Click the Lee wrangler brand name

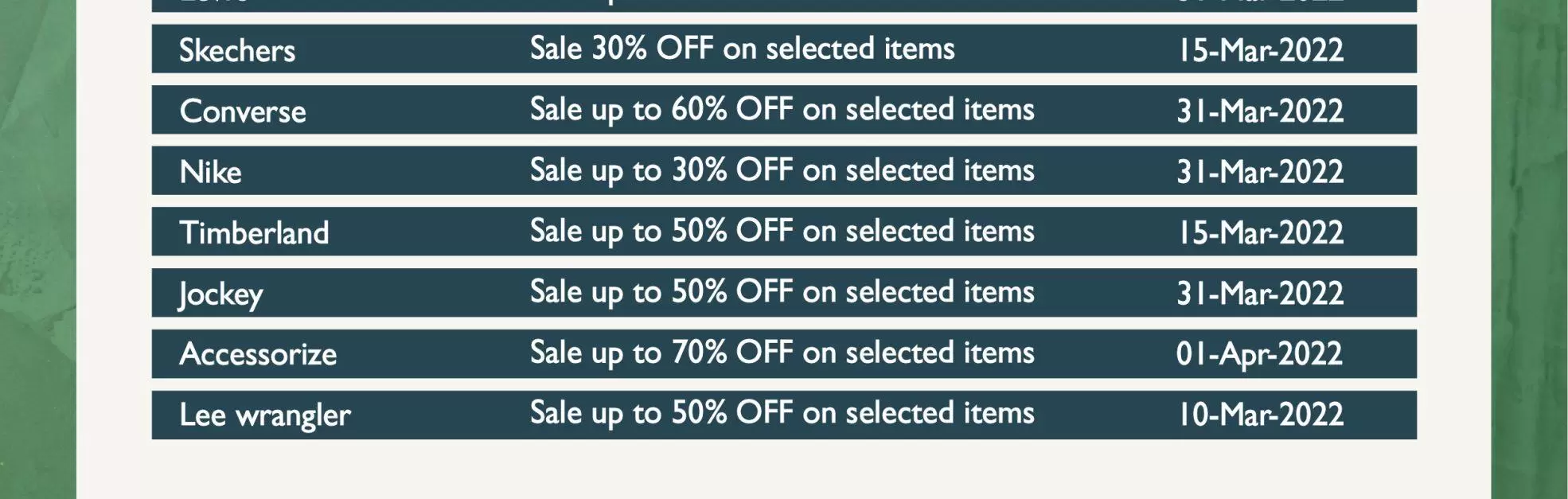point(265,415)
